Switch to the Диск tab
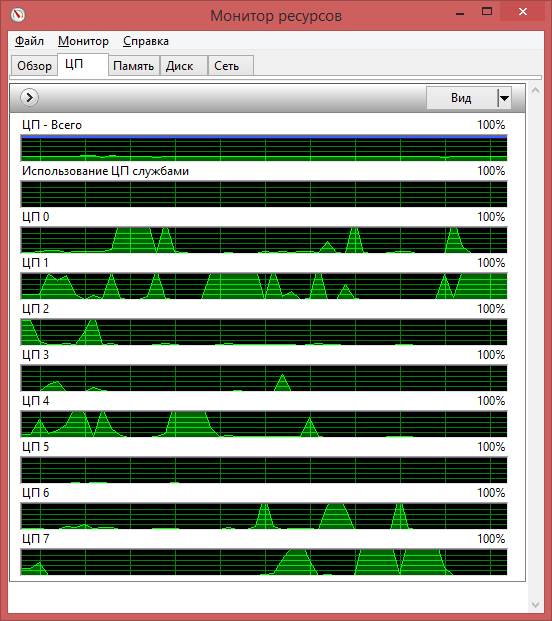This screenshot has width=552, height=621. click(x=184, y=66)
